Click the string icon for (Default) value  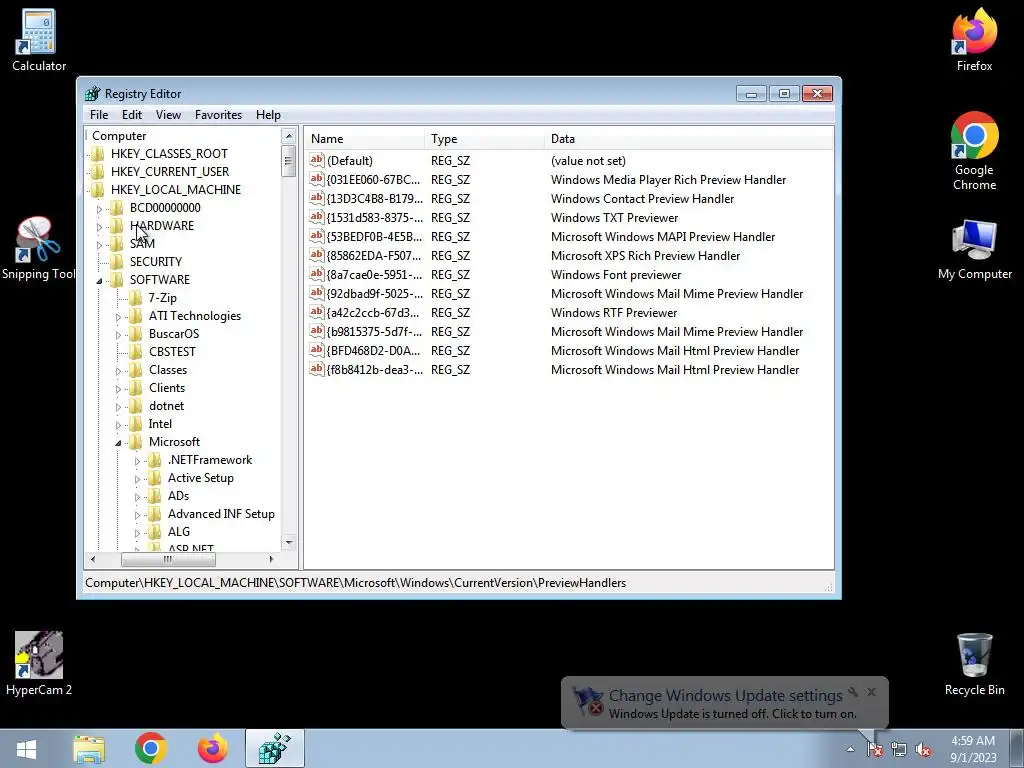click(x=317, y=160)
